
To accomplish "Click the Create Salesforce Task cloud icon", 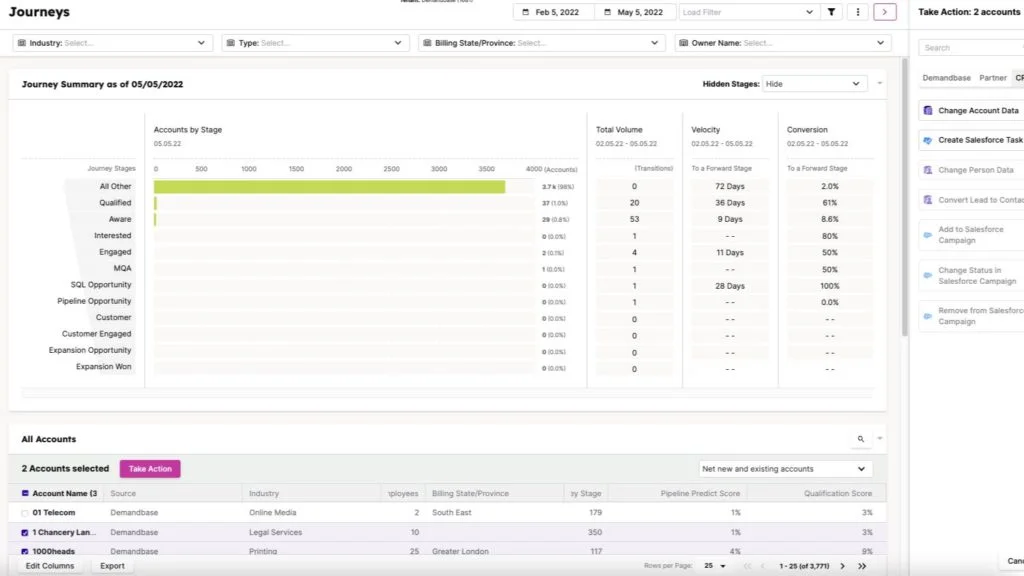I will (x=928, y=140).
